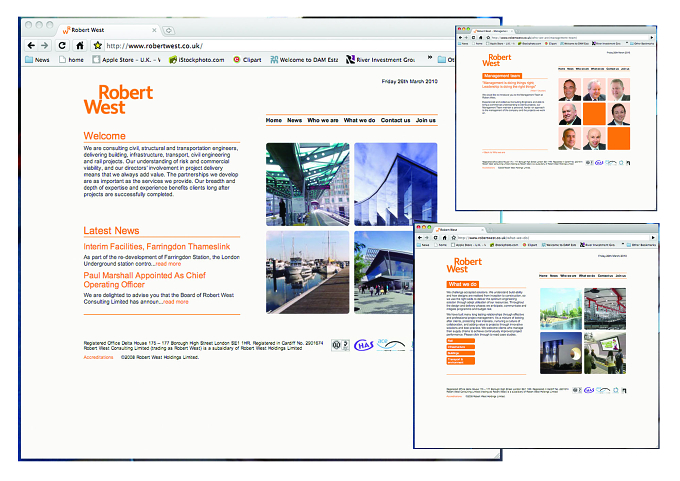Open News in the main page navigation

(x=294, y=120)
